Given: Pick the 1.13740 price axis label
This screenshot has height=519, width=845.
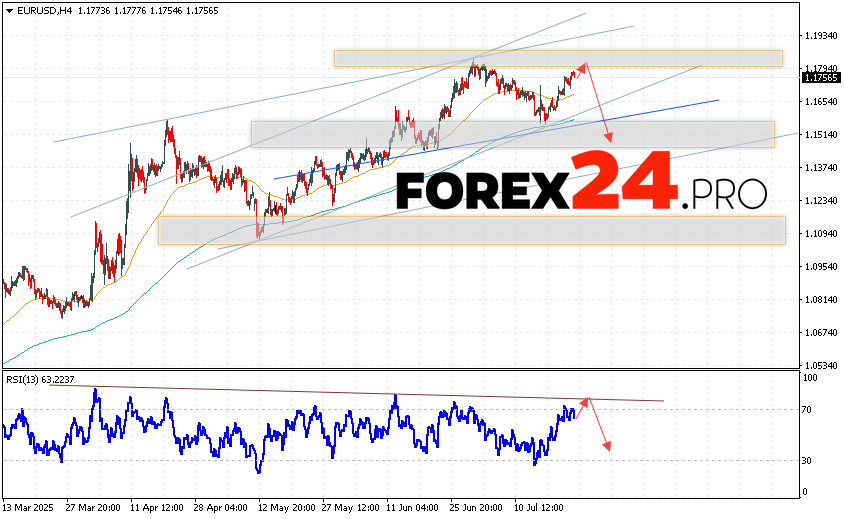Looking at the screenshot, I should click(x=821, y=168).
